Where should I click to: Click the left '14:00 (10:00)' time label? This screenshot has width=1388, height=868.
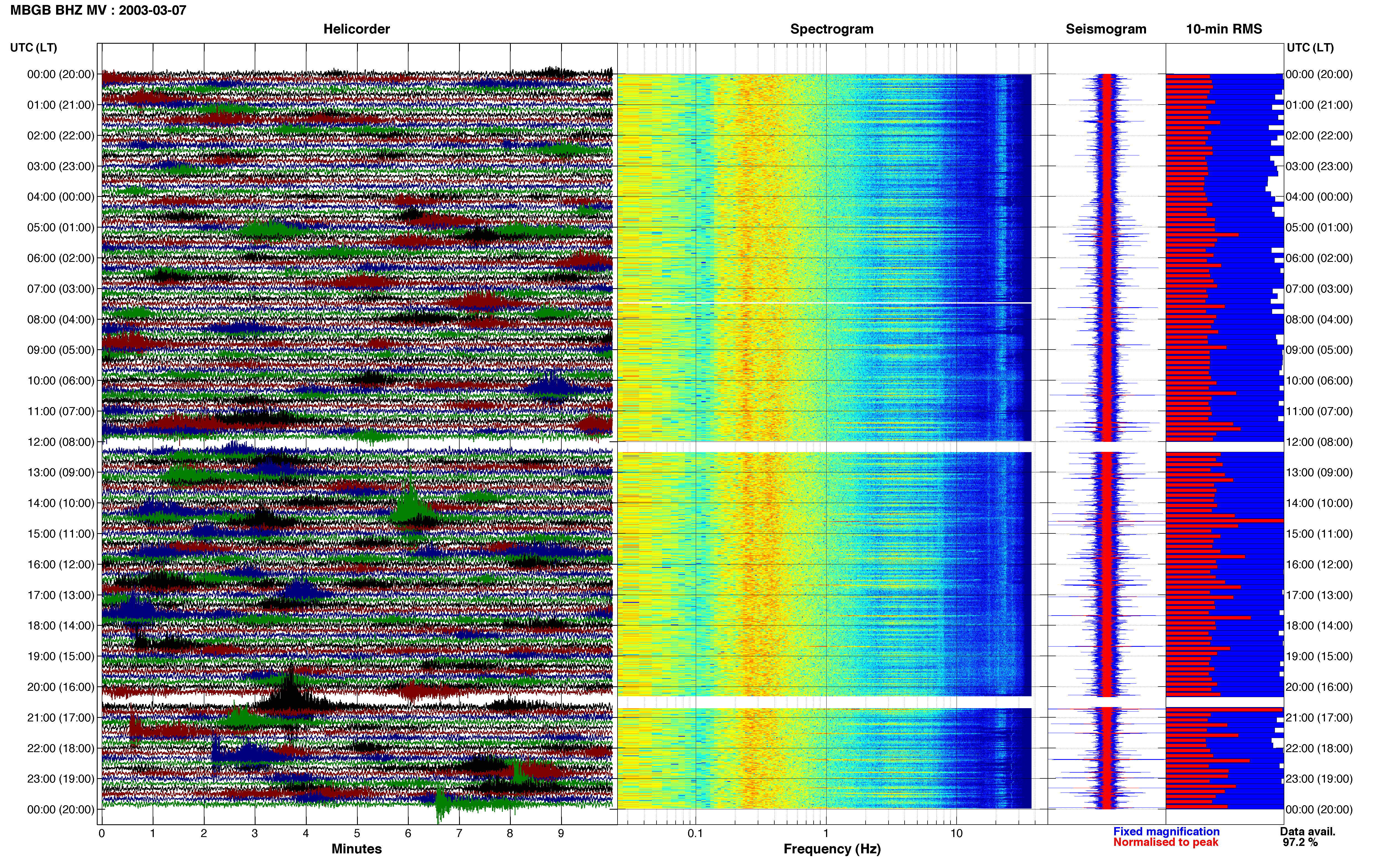61,504
